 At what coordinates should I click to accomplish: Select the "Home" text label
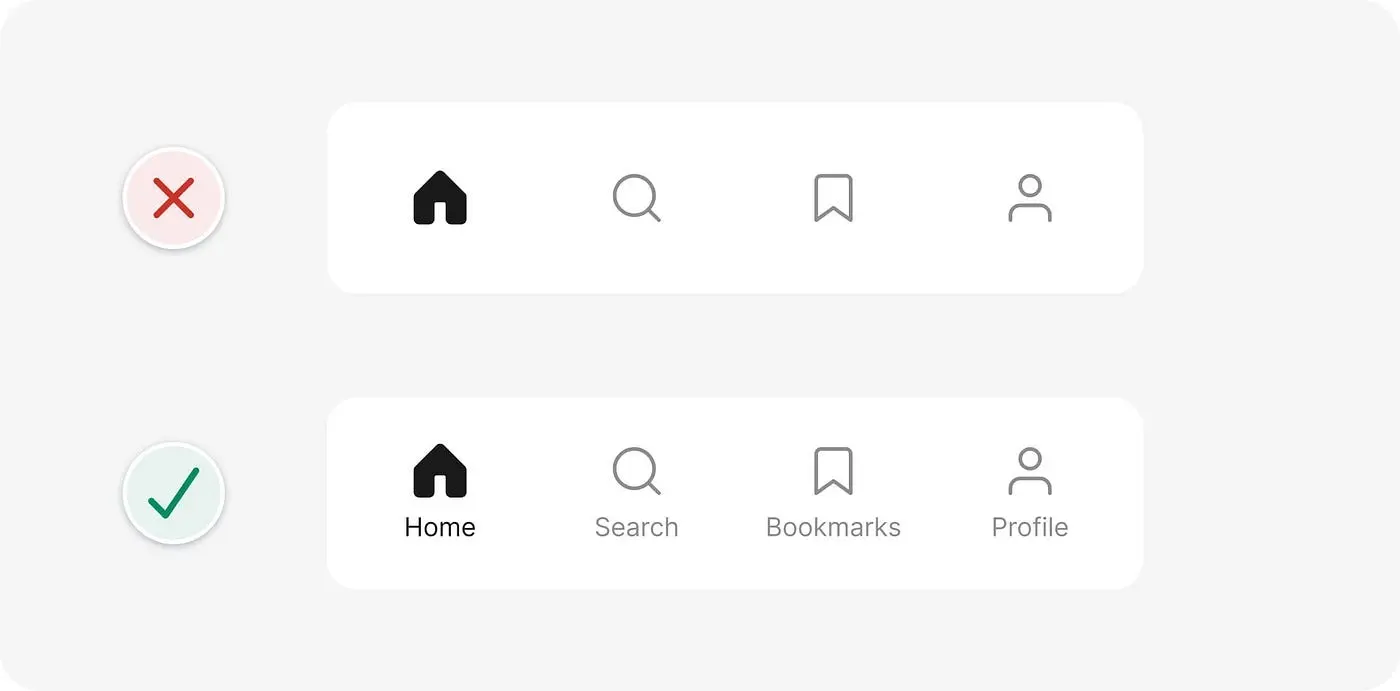[x=440, y=527]
